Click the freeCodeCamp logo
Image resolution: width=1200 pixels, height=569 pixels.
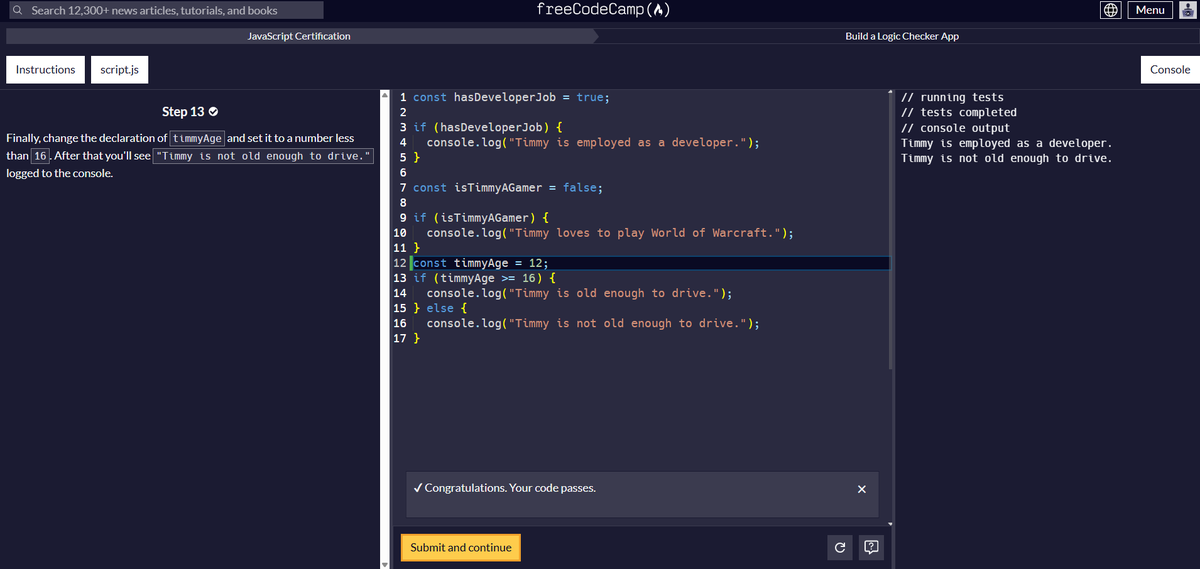click(x=603, y=10)
